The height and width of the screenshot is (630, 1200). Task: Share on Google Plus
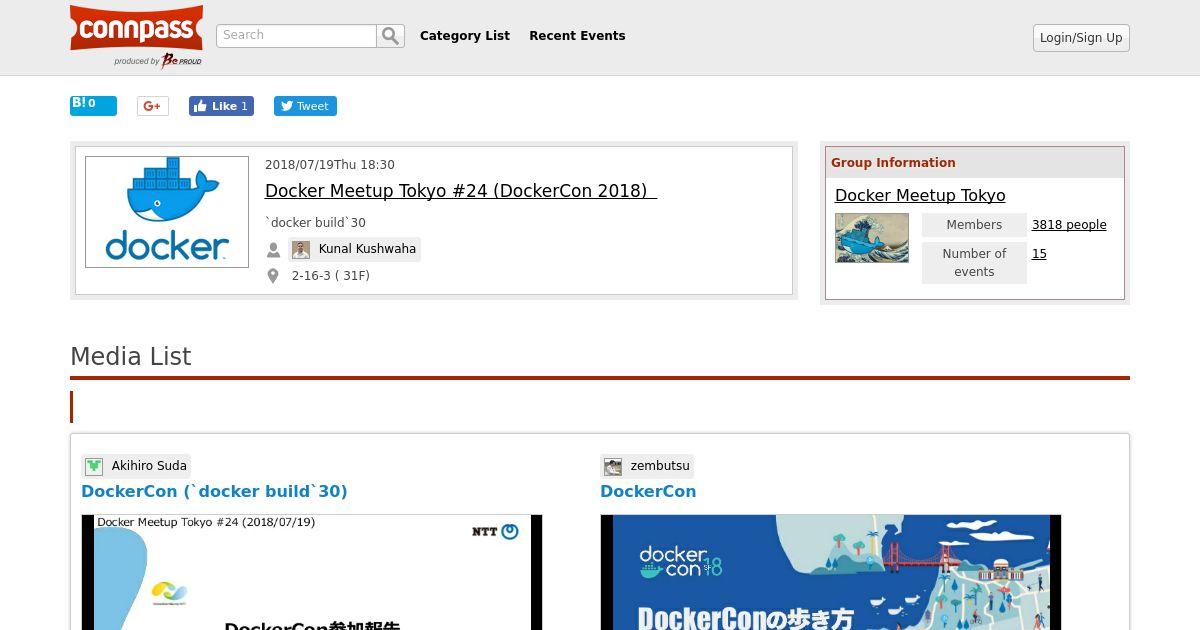pos(153,106)
